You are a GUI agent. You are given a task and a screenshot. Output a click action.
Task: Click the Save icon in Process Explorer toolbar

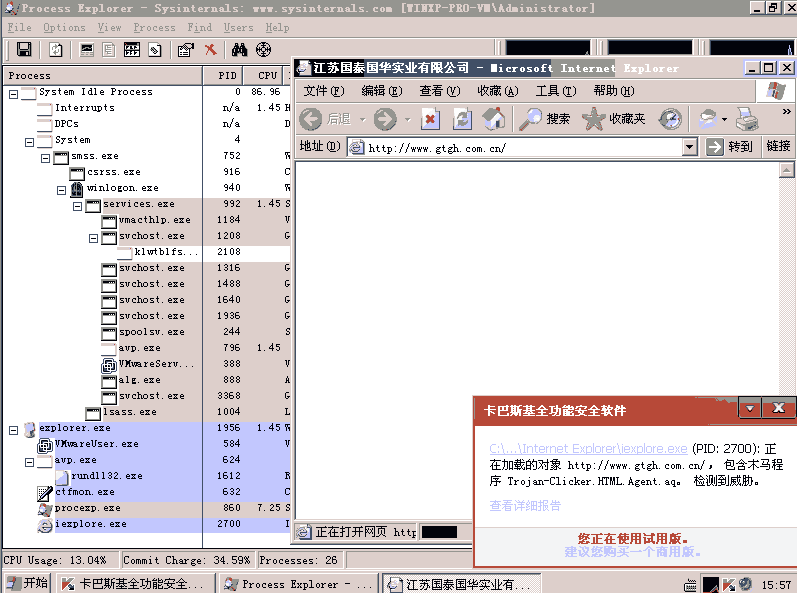24,49
